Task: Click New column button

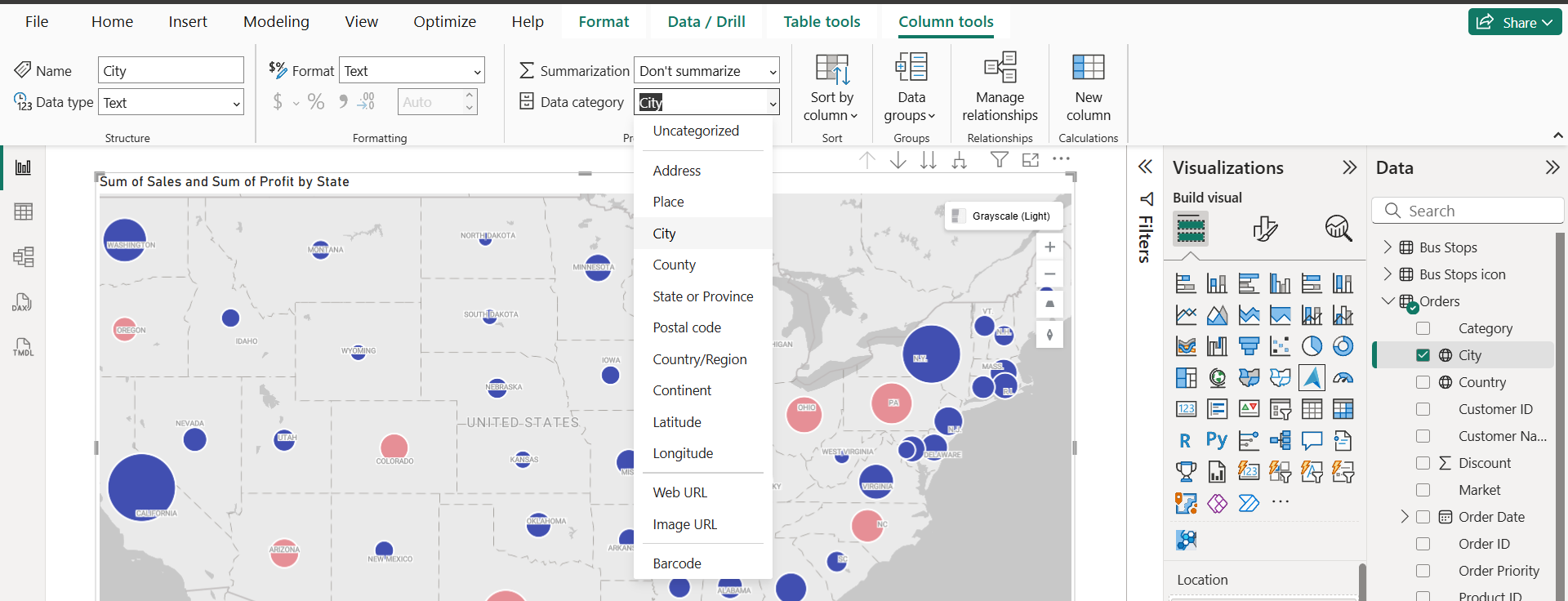Action: click(x=1088, y=88)
